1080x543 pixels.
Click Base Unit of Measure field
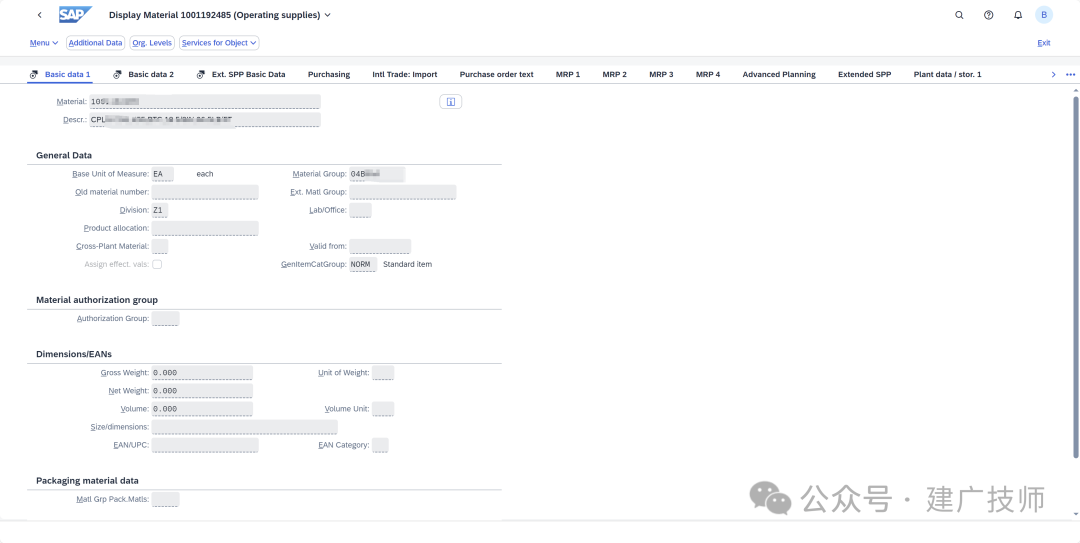click(163, 174)
